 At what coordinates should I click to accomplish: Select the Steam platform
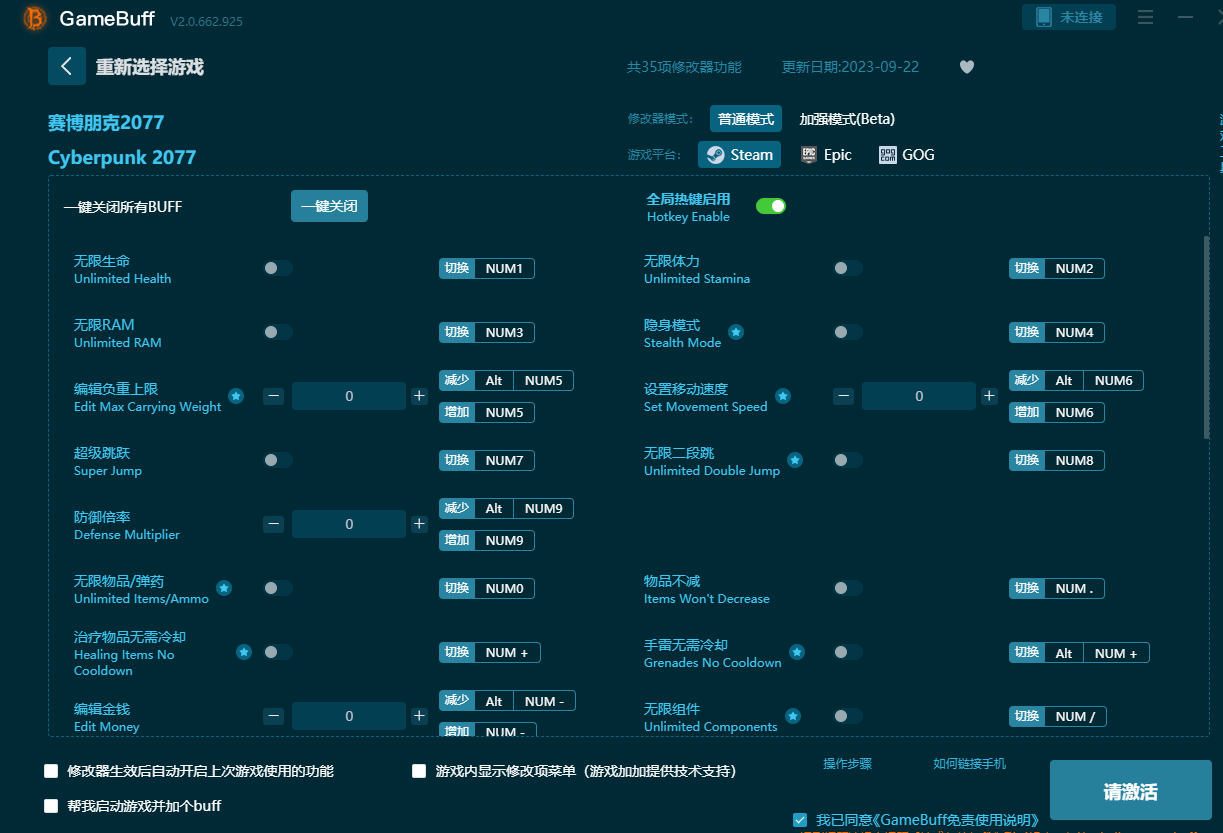click(x=740, y=155)
